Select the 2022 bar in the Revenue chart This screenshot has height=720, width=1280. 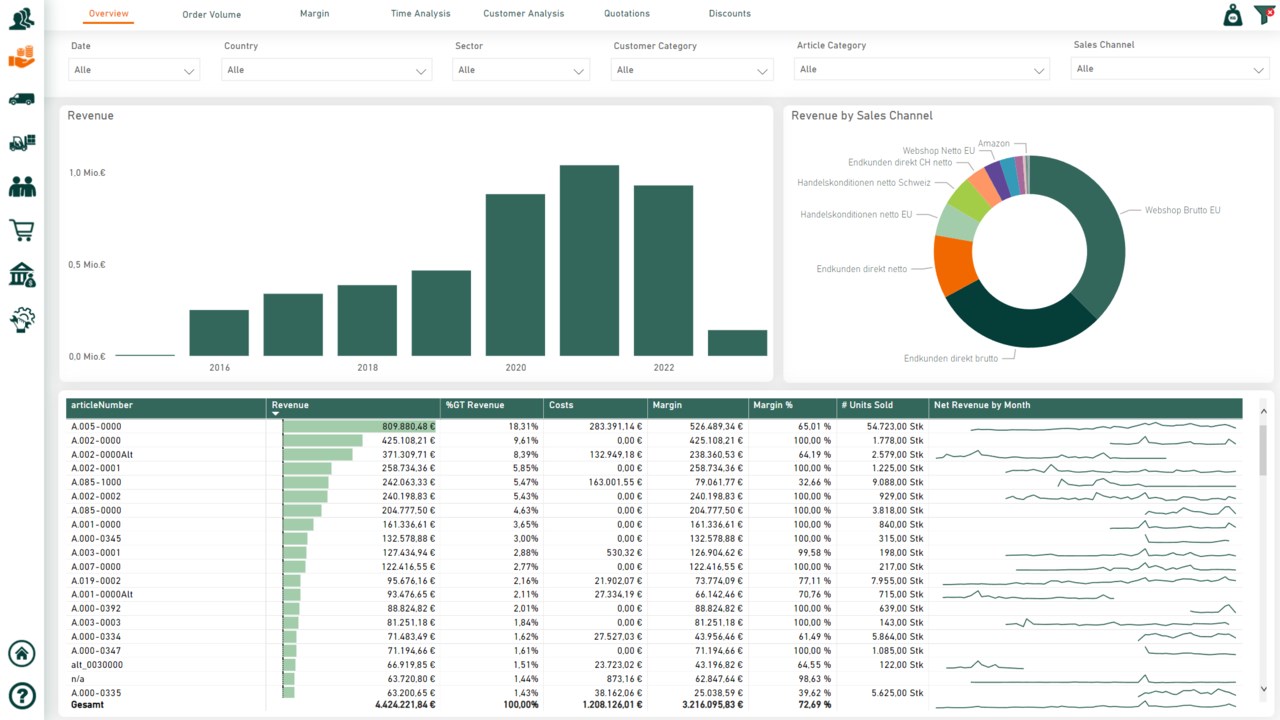(x=663, y=270)
